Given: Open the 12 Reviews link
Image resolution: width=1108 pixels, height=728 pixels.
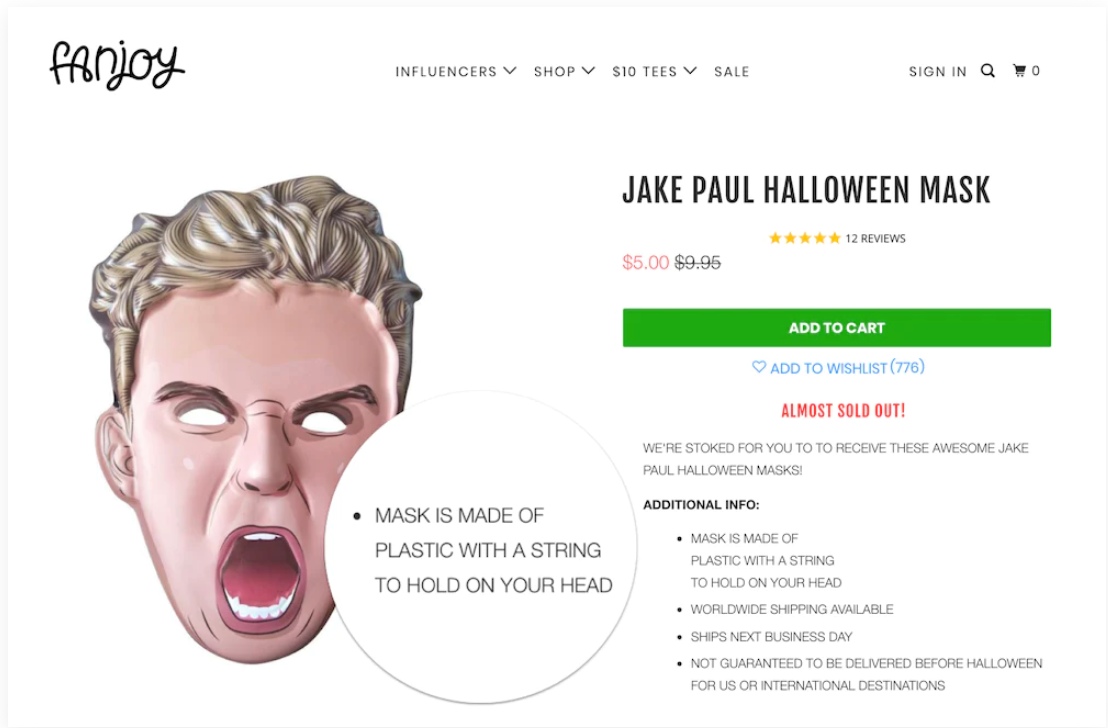Looking at the screenshot, I should click(875, 238).
